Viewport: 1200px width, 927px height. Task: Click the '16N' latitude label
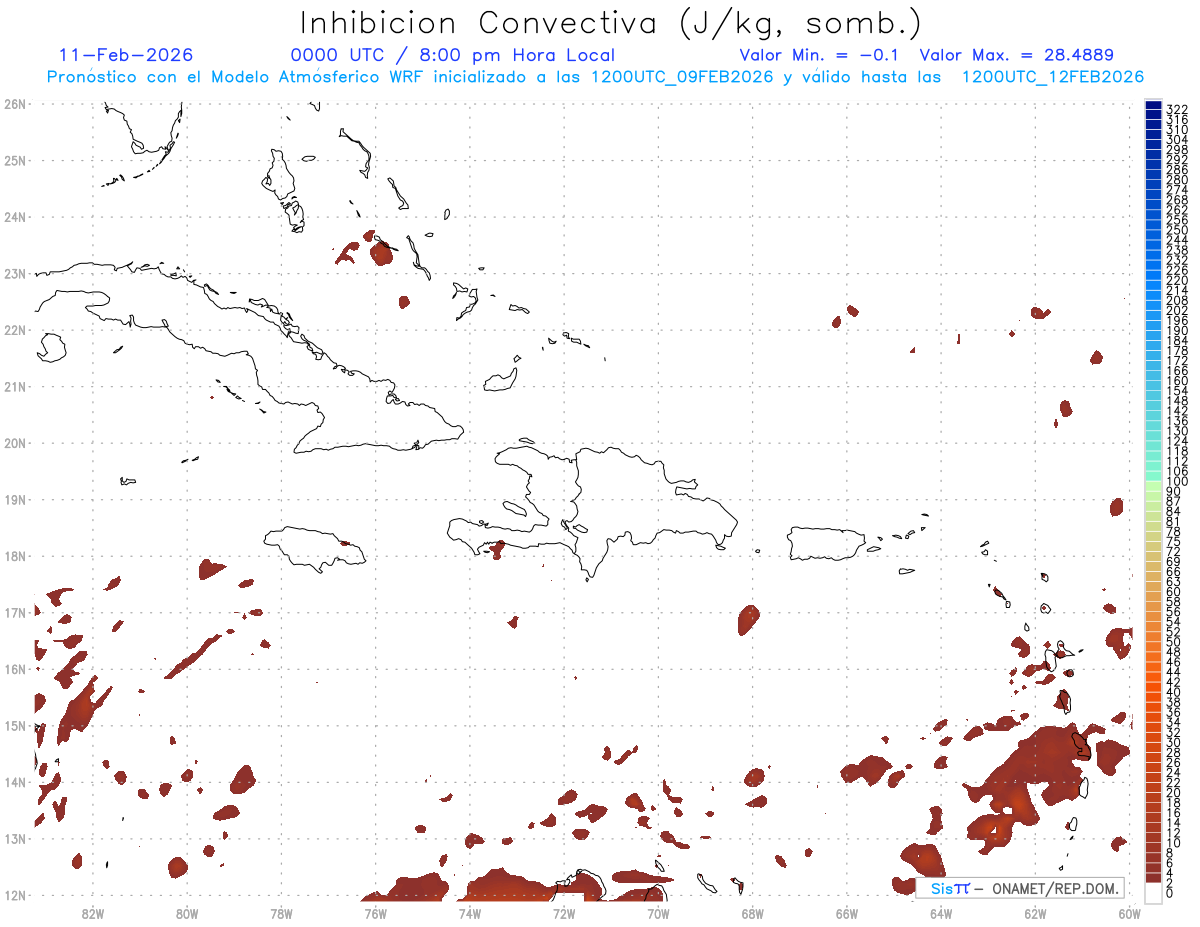[15, 669]
